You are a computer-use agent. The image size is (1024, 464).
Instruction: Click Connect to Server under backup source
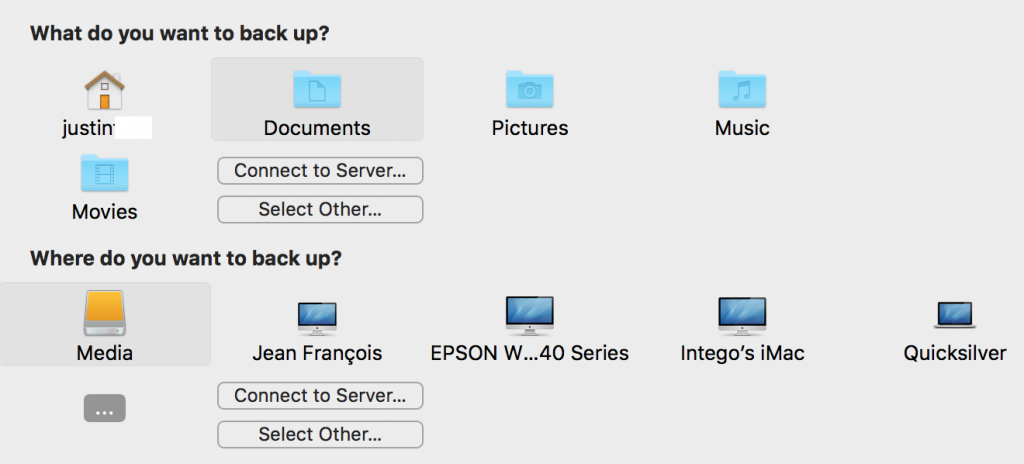click(x=320, y=171)
